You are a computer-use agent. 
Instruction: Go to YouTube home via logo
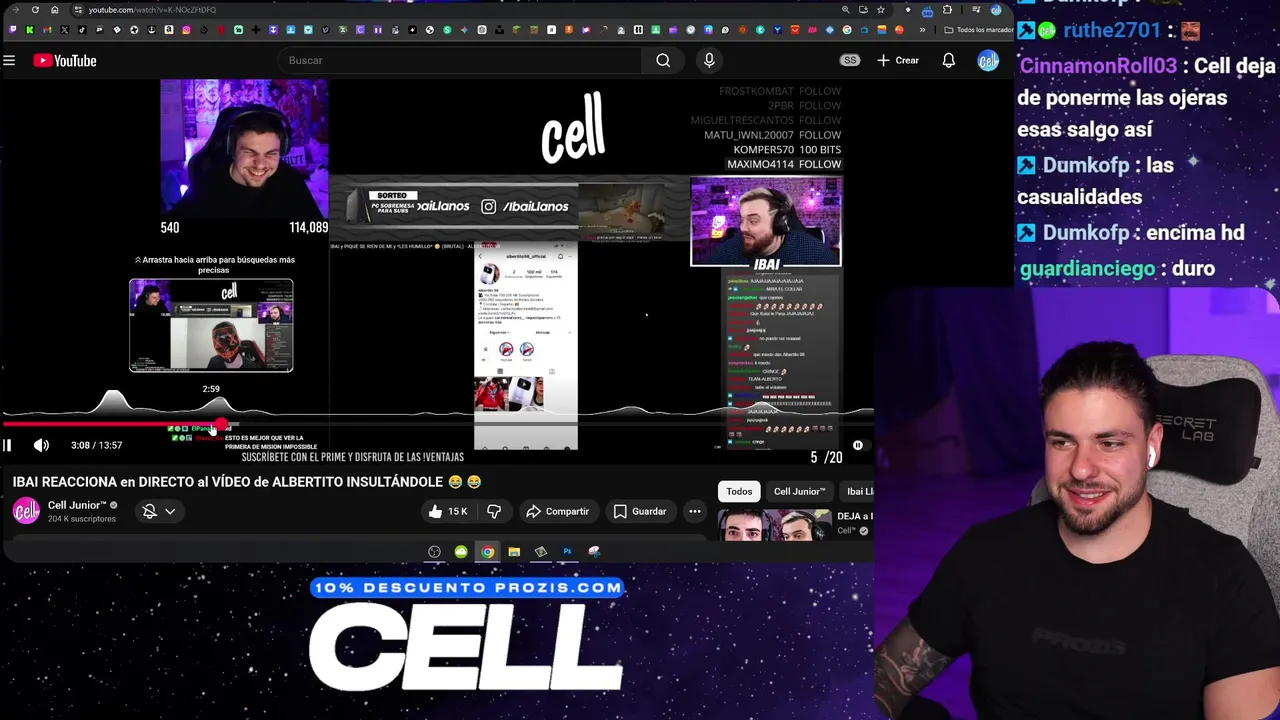pos(65,61)
